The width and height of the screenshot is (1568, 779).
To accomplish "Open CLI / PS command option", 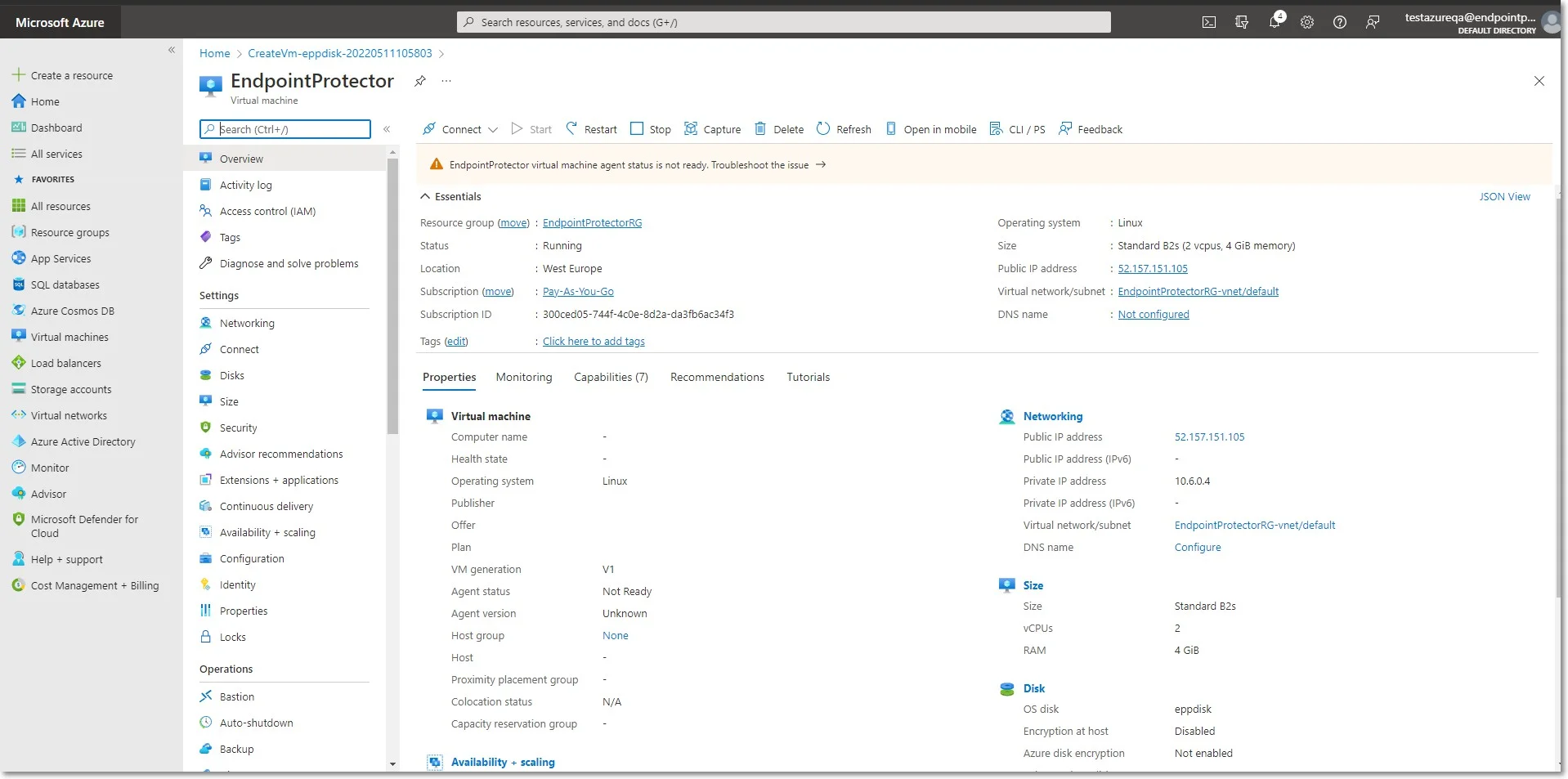I will click(x=1017, y=129).
